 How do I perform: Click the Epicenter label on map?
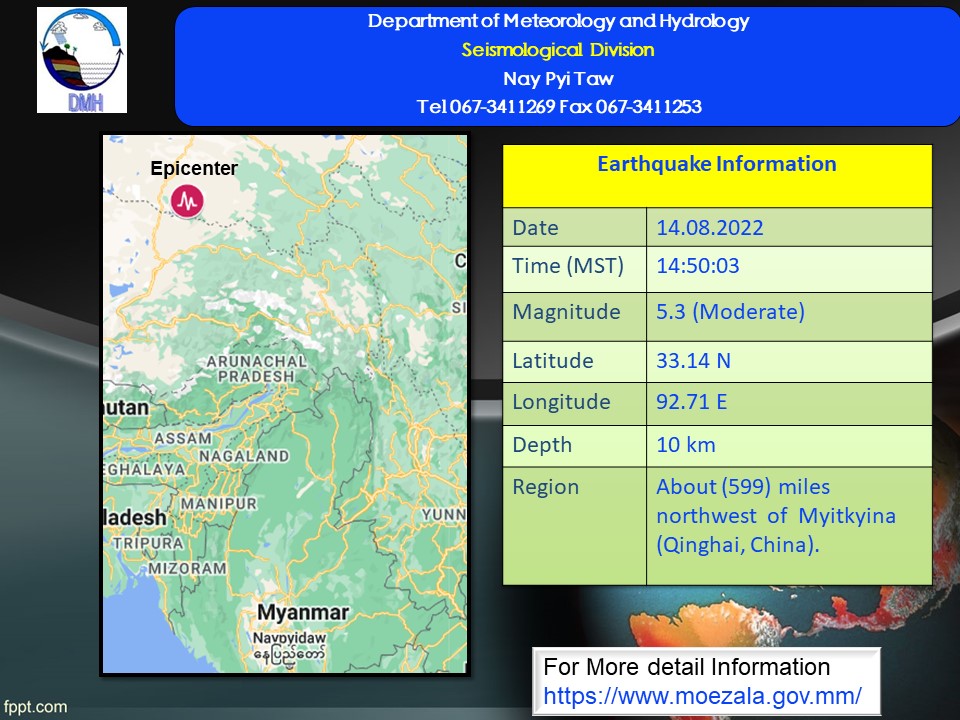point(194,168)
